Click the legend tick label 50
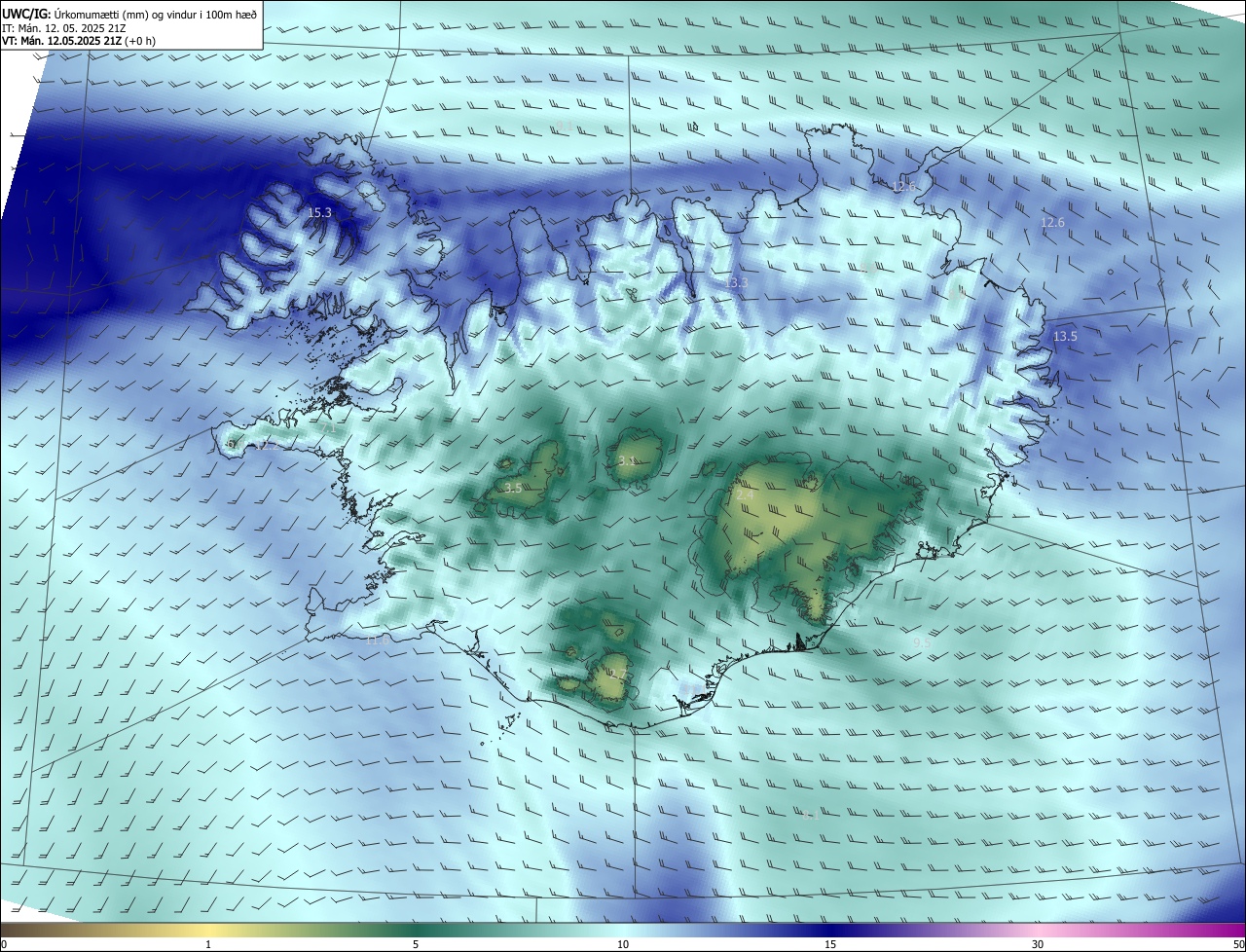This screenshot has height=952, width=1246. 1238,944
